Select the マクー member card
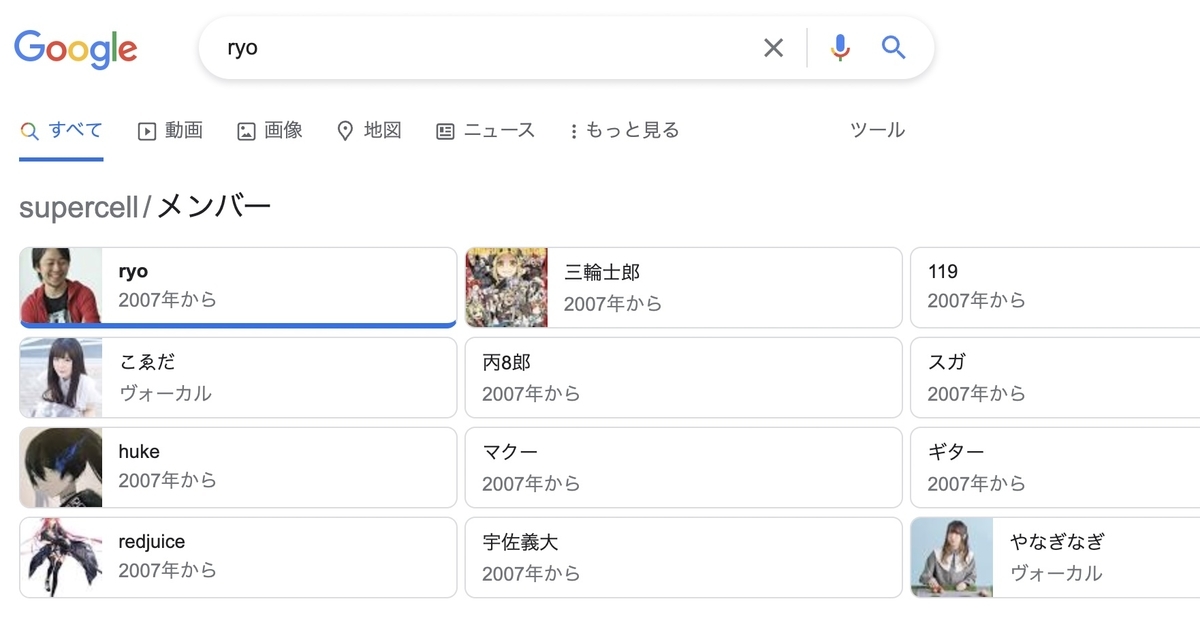This screenshot has height=627, width=1200. 683,467
